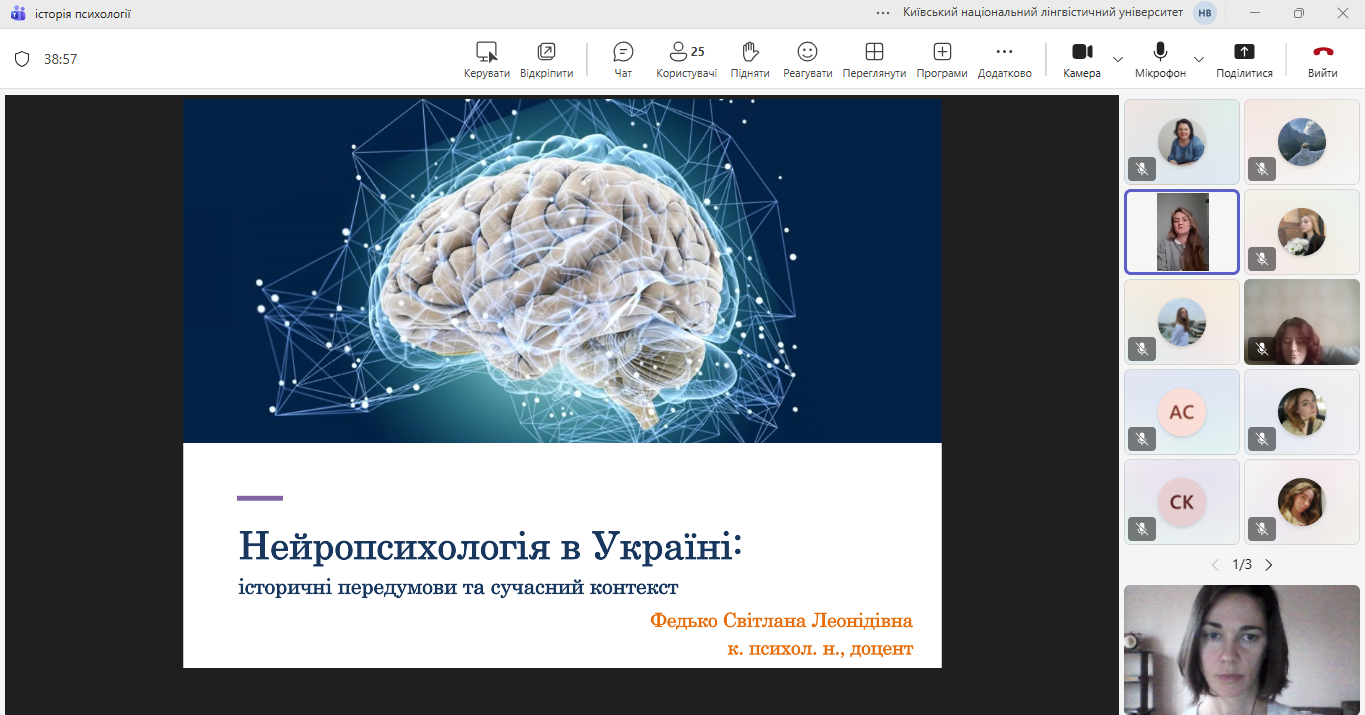Open the title bar three-dots settings menu
The width and height of the screenshot is (1365, 715).
(882, 13)
